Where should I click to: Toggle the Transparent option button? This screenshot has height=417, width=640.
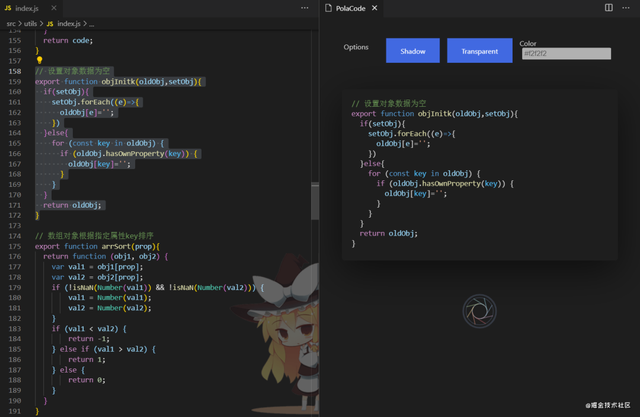coord(480,51)
